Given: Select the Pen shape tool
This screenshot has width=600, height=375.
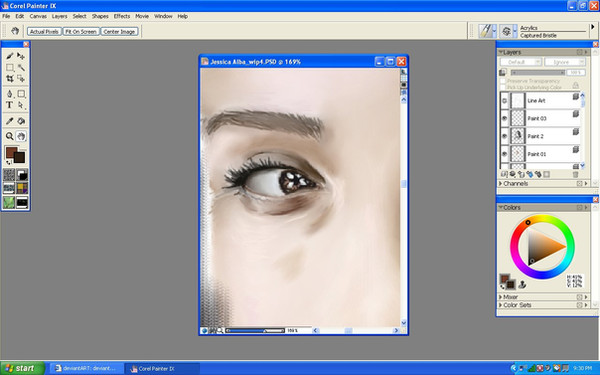Looking at the screenshot, I should pos(10,94).
